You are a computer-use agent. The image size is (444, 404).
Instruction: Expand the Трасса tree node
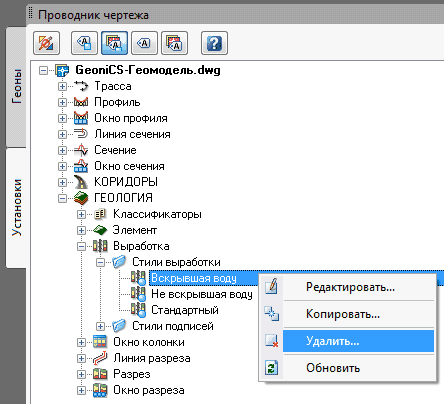tap(62, 86)
